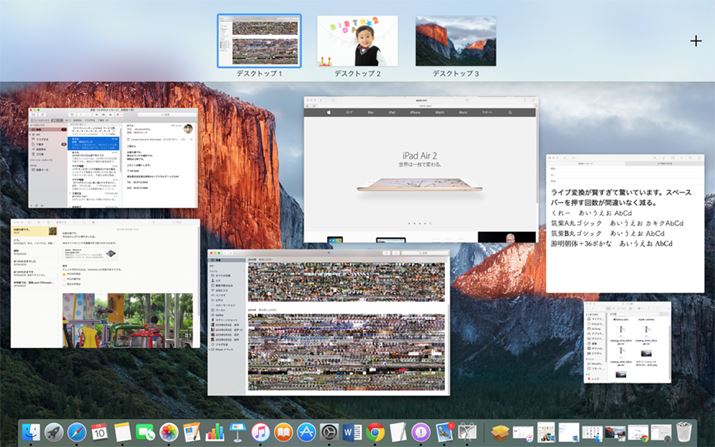Switch to デスクトップ 2 space
Image resolution: width=715 pixels, height=447 pixels.
357,41
